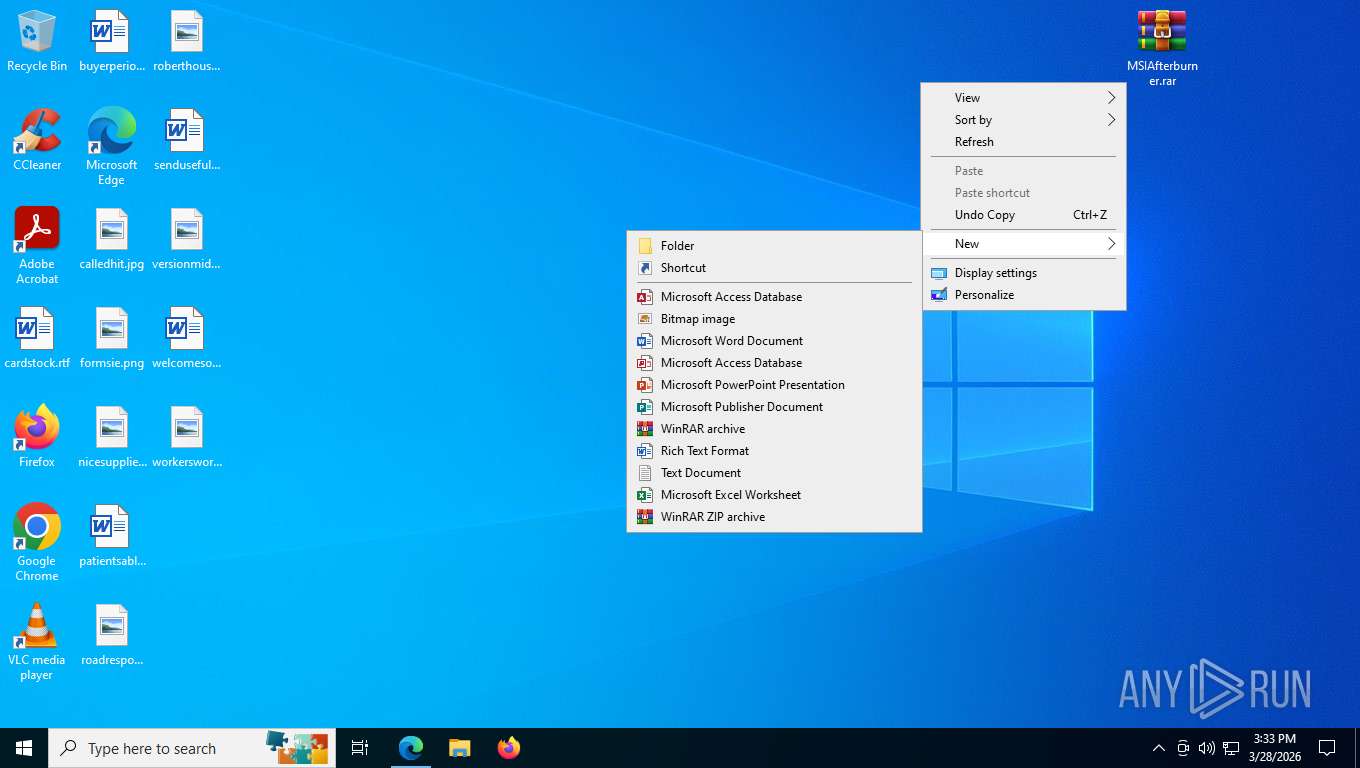The height and width of the screenshot is (768, 1360).
Task: Select the nicesupplie image file icon
Action: click(x=112, y=437)
